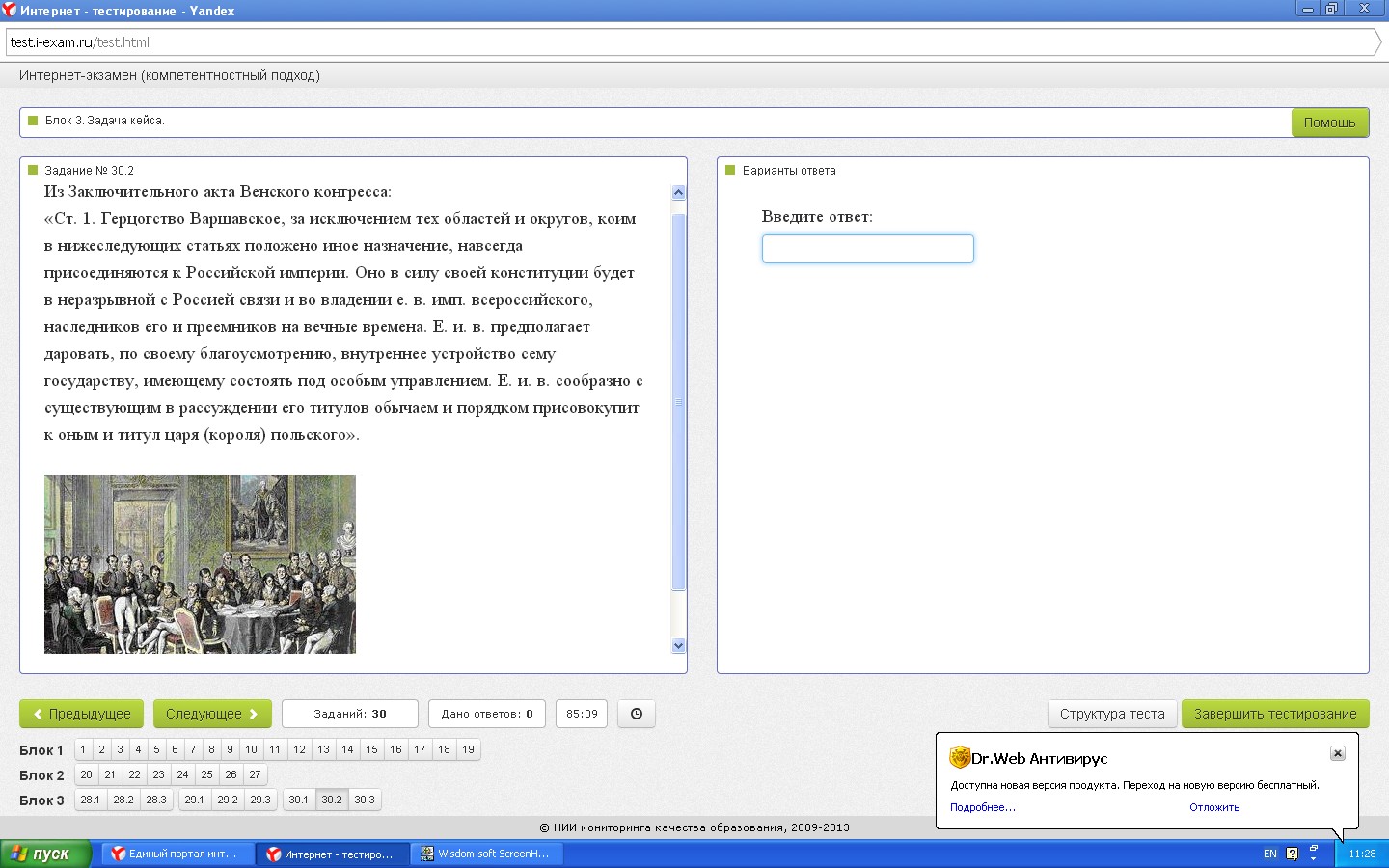
Task: Click the help question icon in system tray
Action: [1293, 854]
